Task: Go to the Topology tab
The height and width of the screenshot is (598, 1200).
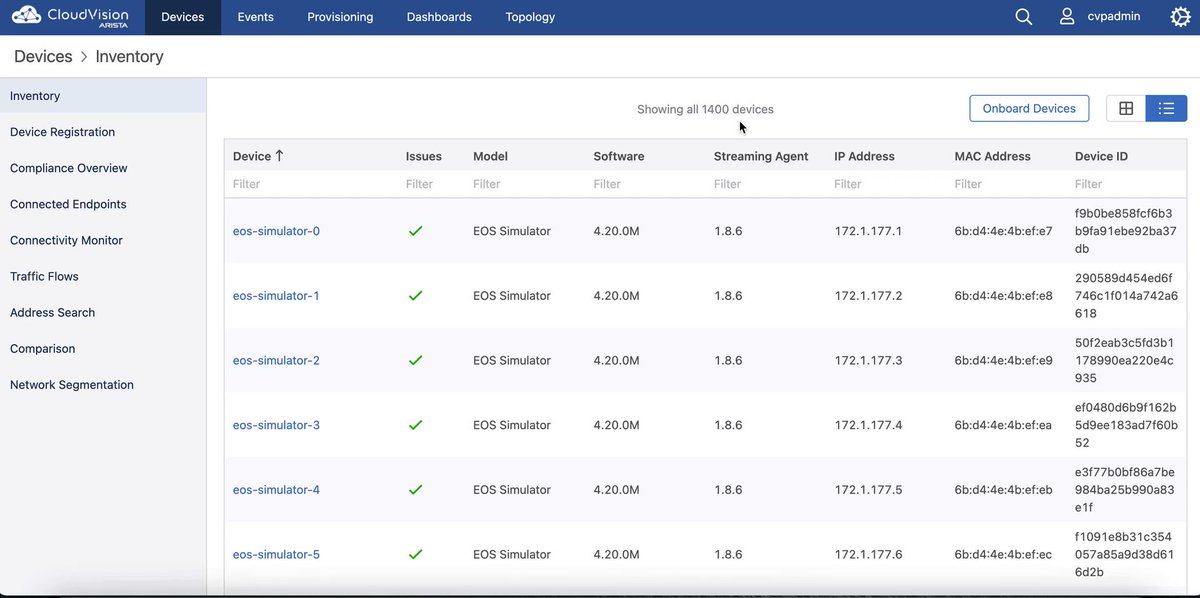Action: [531, 17]
